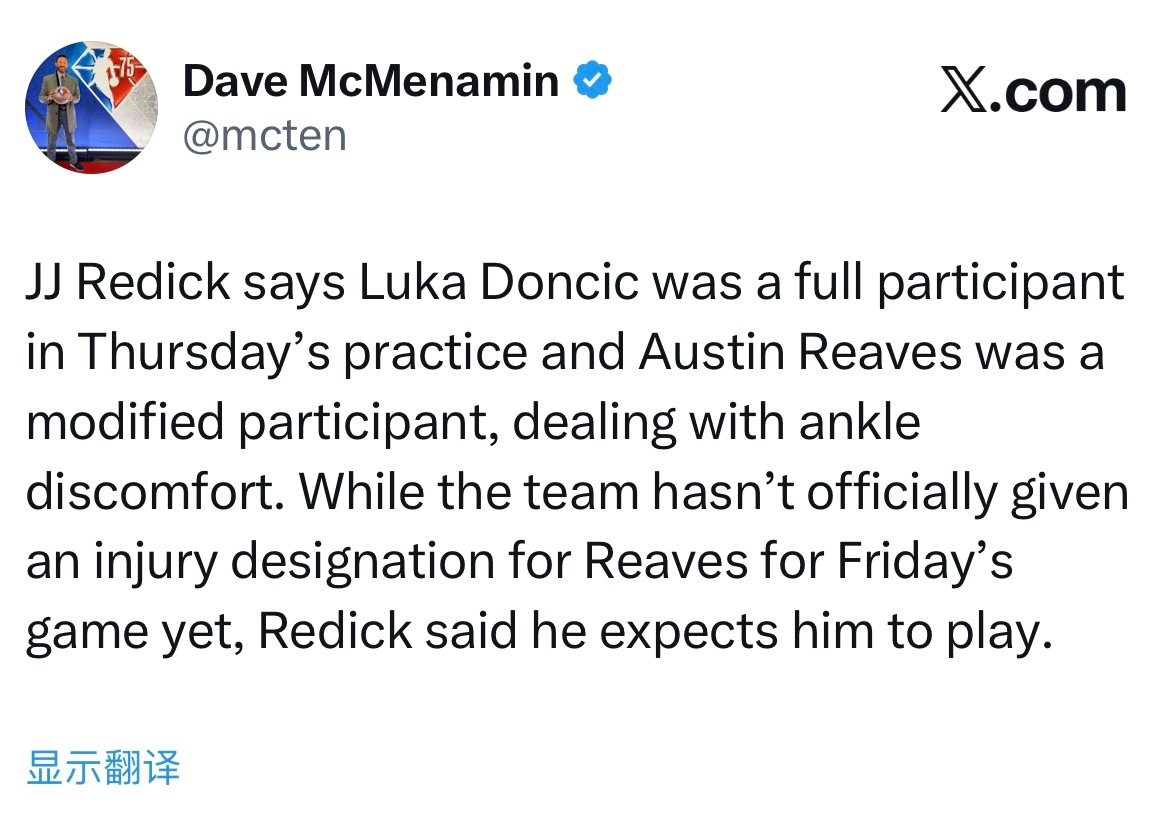Viewport: 1150px width, 825px height.
Task: Select the Dave McMenamin display name
Action: [x=370, y=80]
